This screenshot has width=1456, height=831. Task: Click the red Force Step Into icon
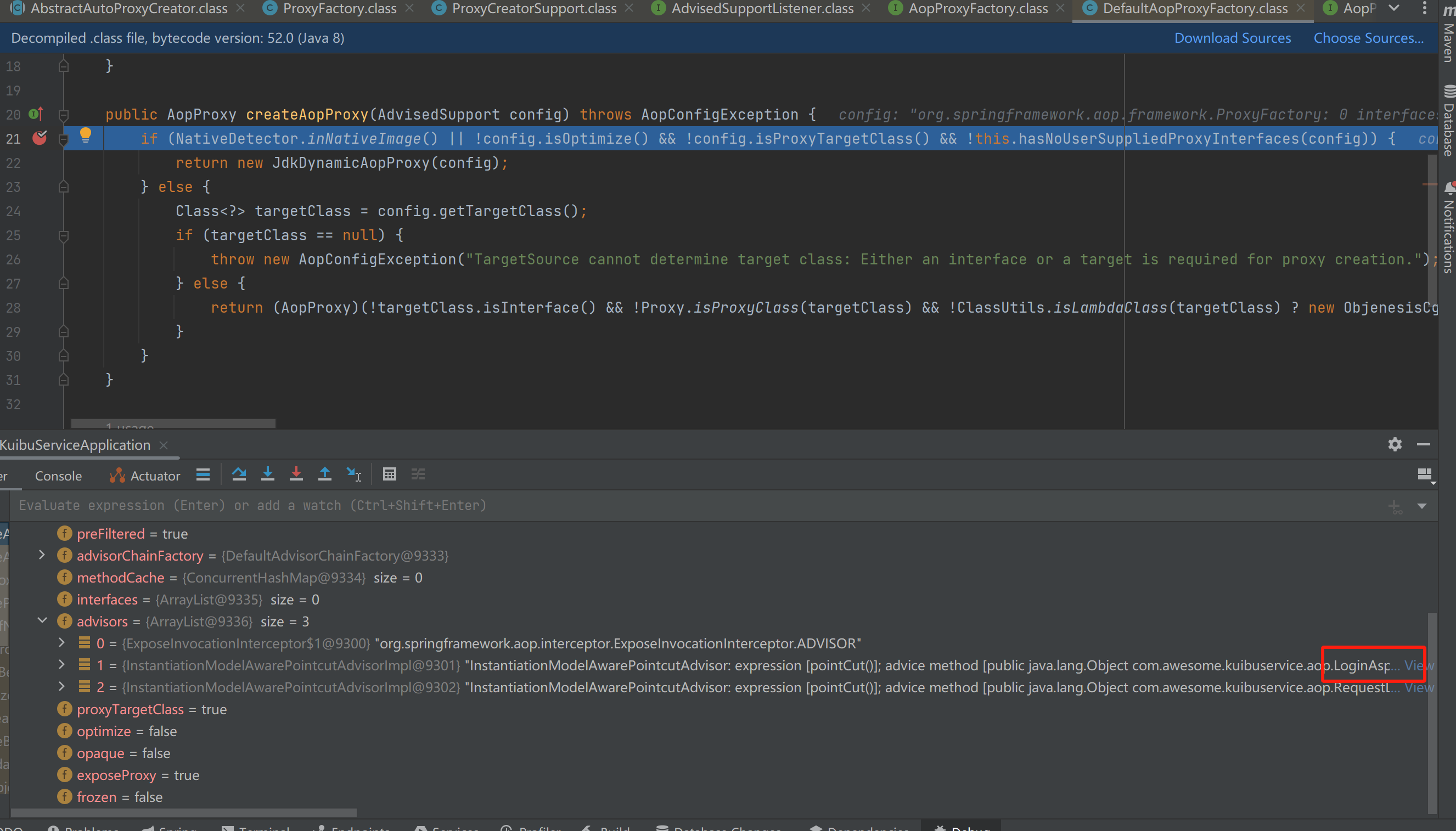pyautogui.click(x=296, y=474)
